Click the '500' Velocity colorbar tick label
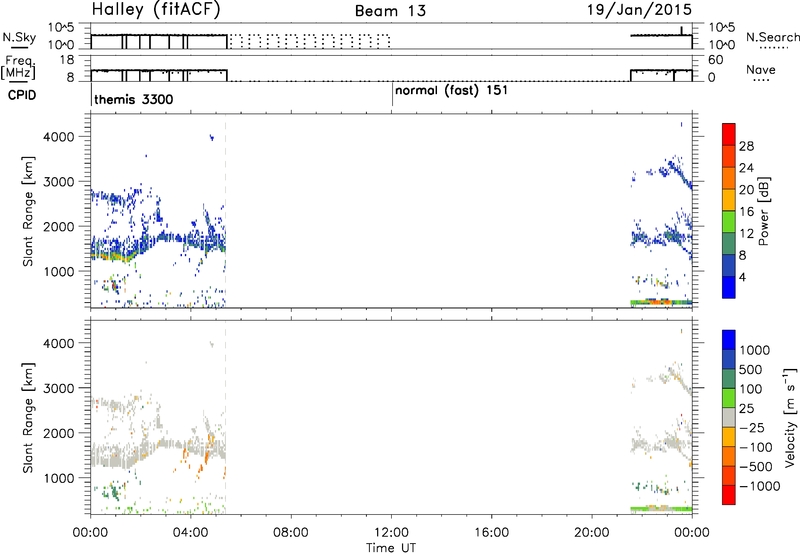This screenshot has height=554, width=800. click(751, 370)
